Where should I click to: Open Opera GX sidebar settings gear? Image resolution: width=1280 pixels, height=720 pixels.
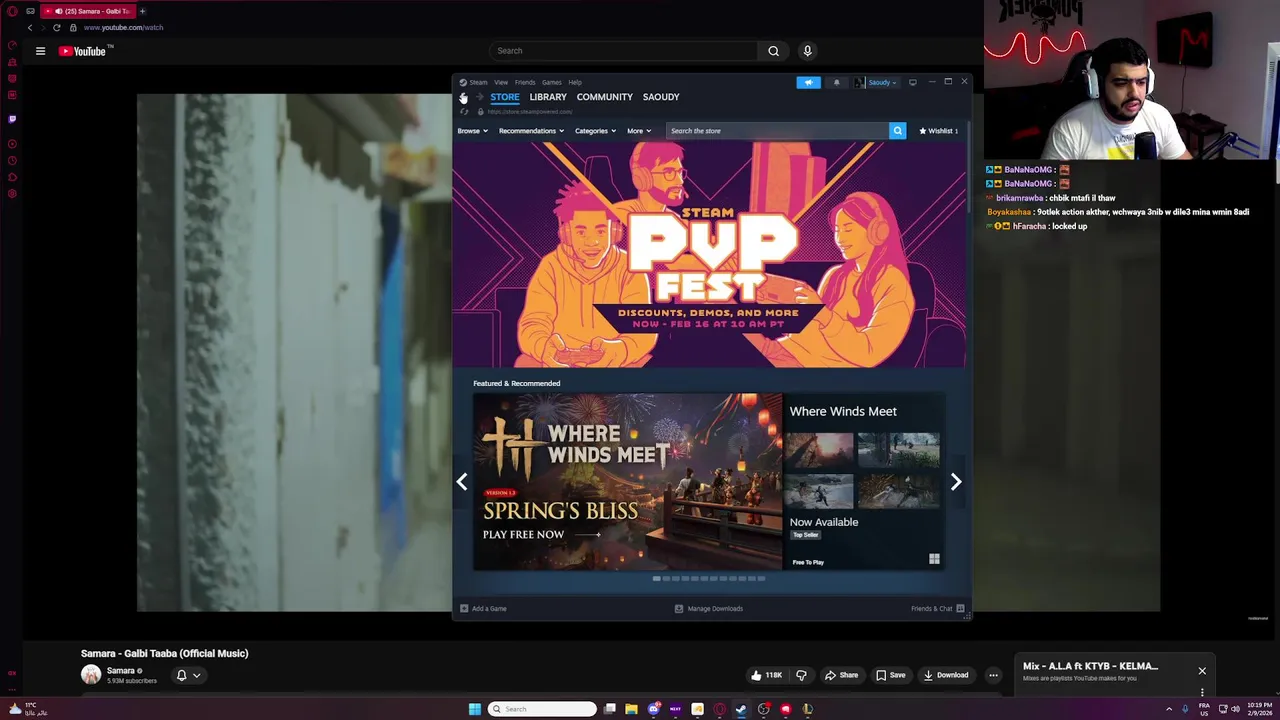click(x=12, y=194)
